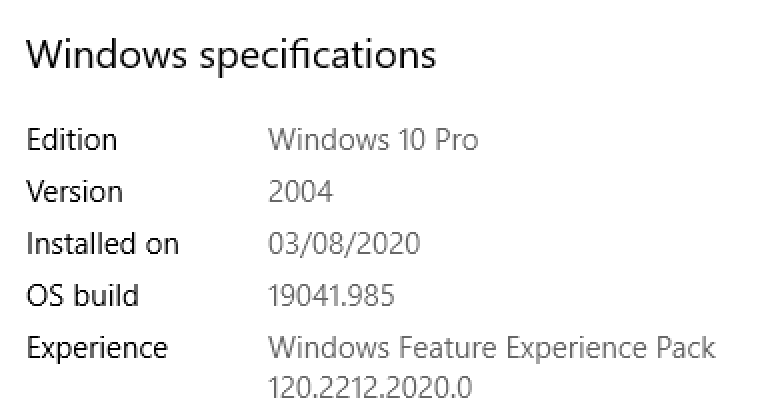Viewport: 764px width, 416px height.
Task: Click the word "build" in OS build label
Action: 105,296
